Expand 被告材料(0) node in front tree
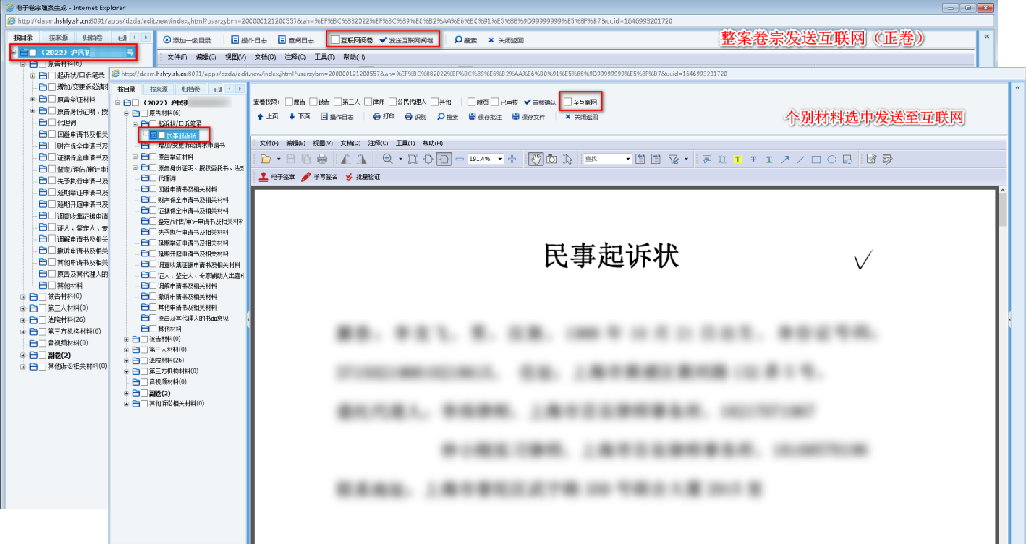Image resolution: width=1026 pixels, height=545 pixels. (126, 340)
